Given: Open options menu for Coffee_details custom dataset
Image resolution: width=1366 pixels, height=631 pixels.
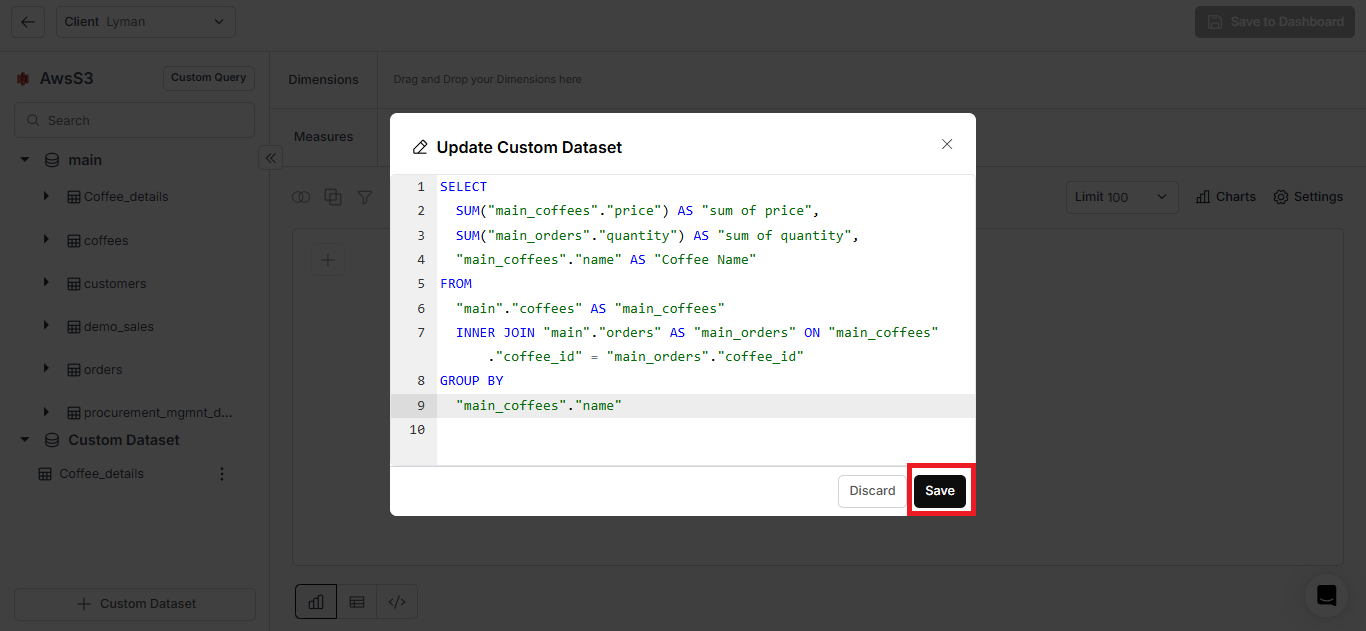Looking at the screenshot, I should coord(222,474).
